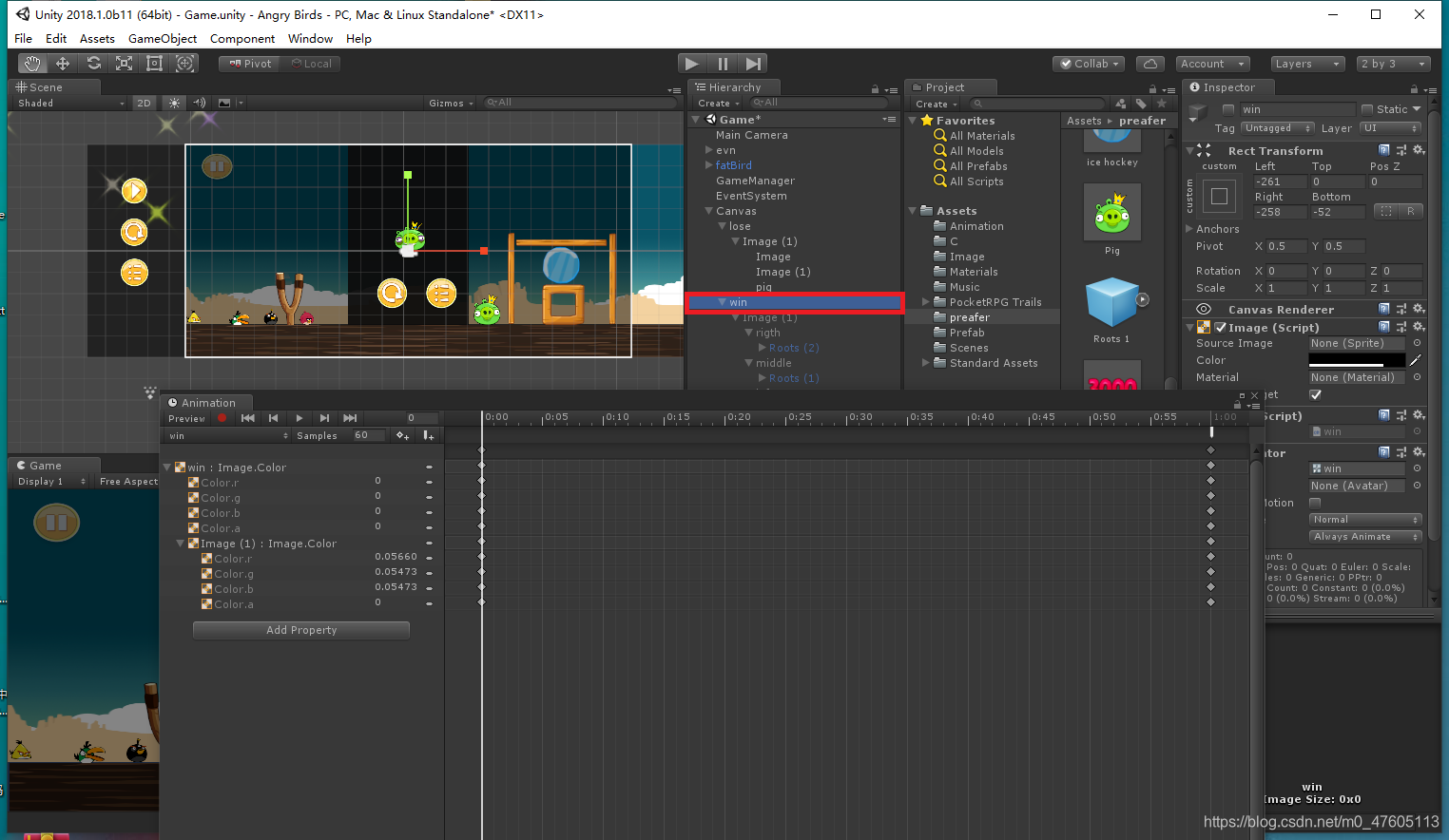Collapse the 'win' object in Hierarchy
Viewport: 1449px width, 840px height.
pos(722,302)
